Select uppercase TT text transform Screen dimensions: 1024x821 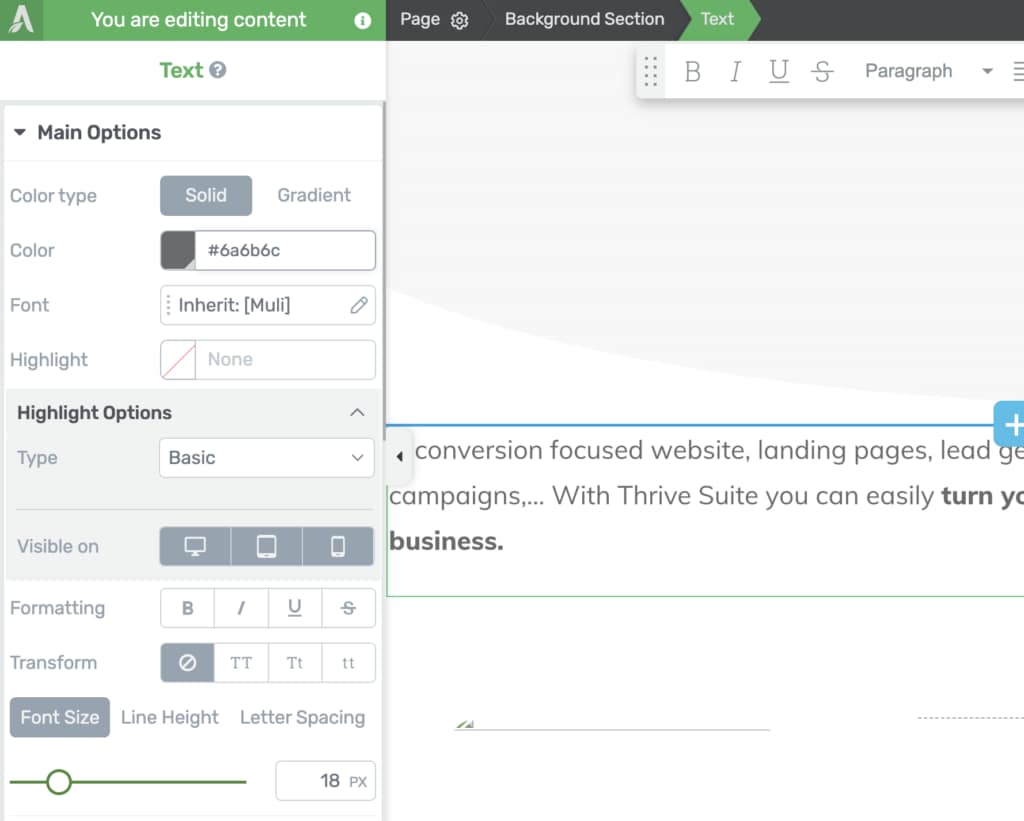[x=241, y=663]
